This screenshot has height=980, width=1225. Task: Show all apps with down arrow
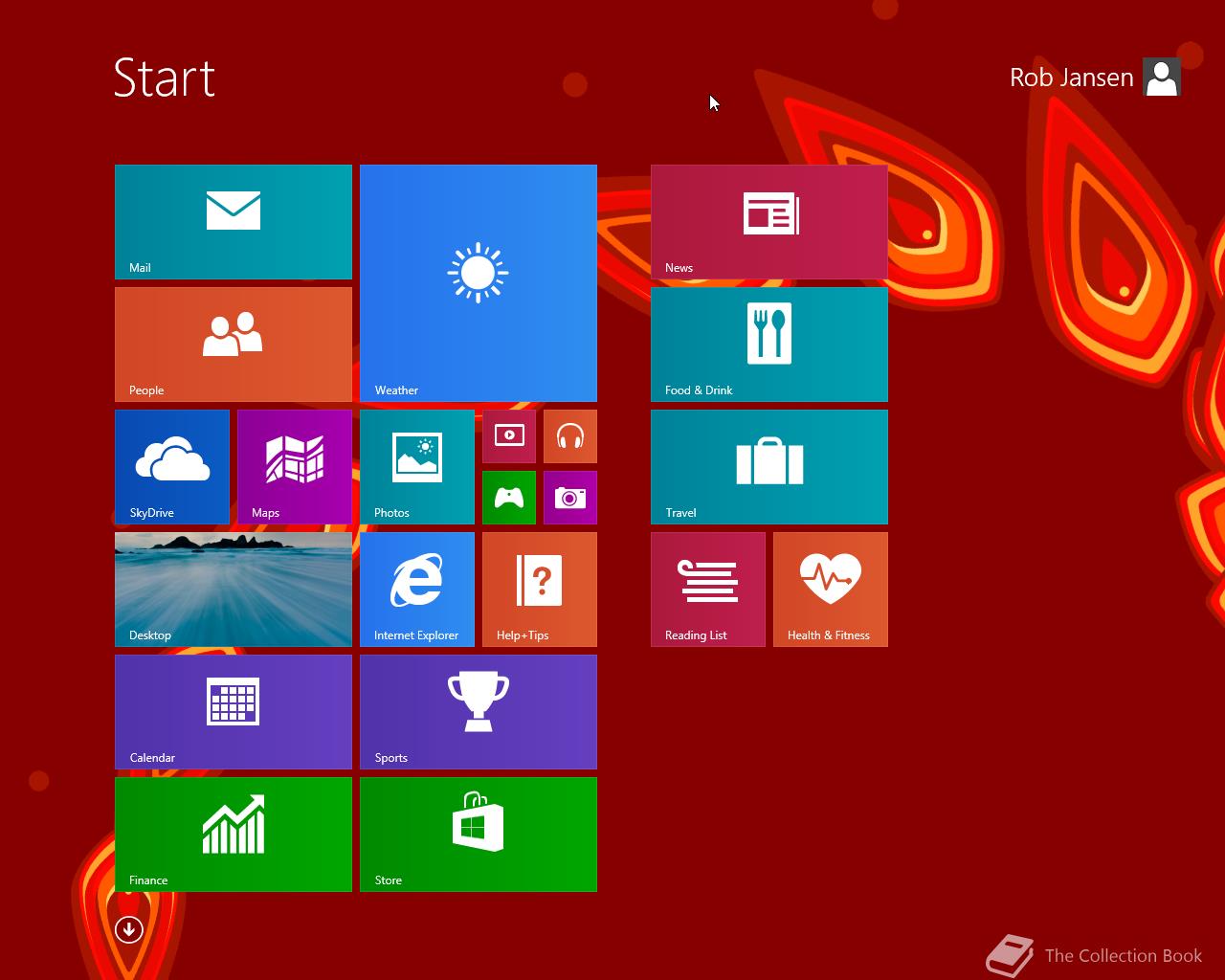[x=129, y=929]
